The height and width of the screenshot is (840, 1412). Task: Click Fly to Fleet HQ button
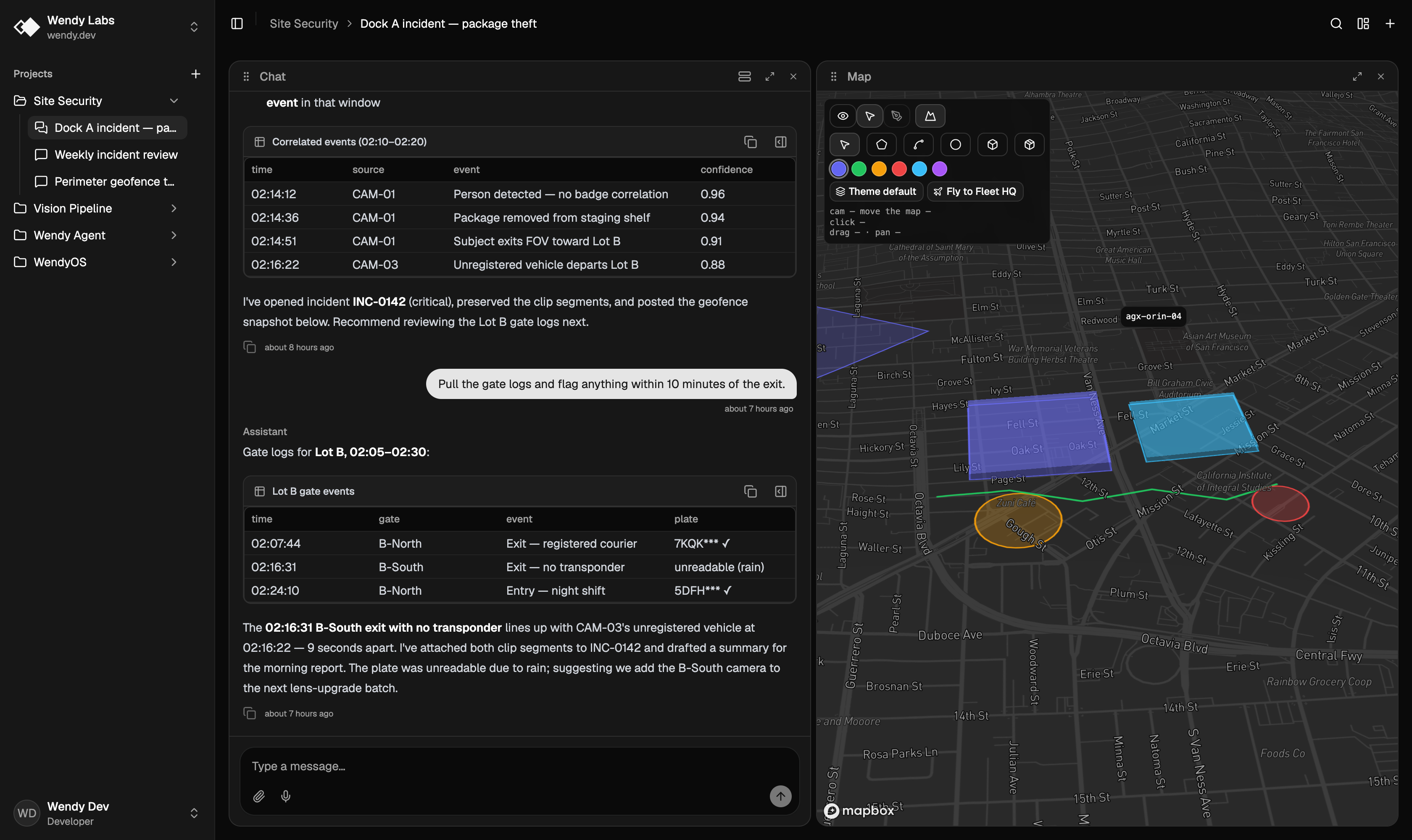coord(975,192)
